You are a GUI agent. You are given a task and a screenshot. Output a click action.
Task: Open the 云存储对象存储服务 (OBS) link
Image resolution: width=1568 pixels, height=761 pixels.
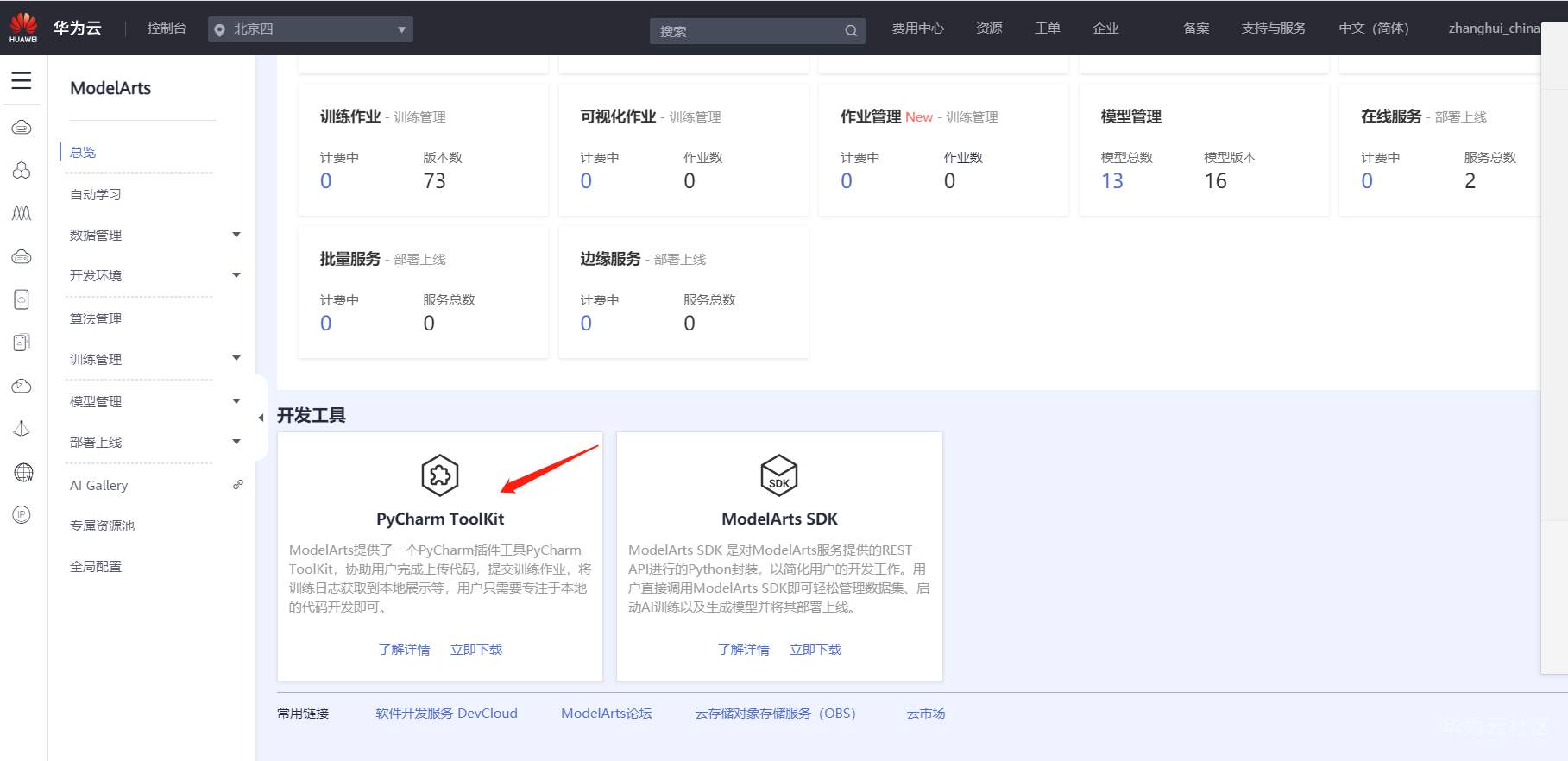coord(775,713)
